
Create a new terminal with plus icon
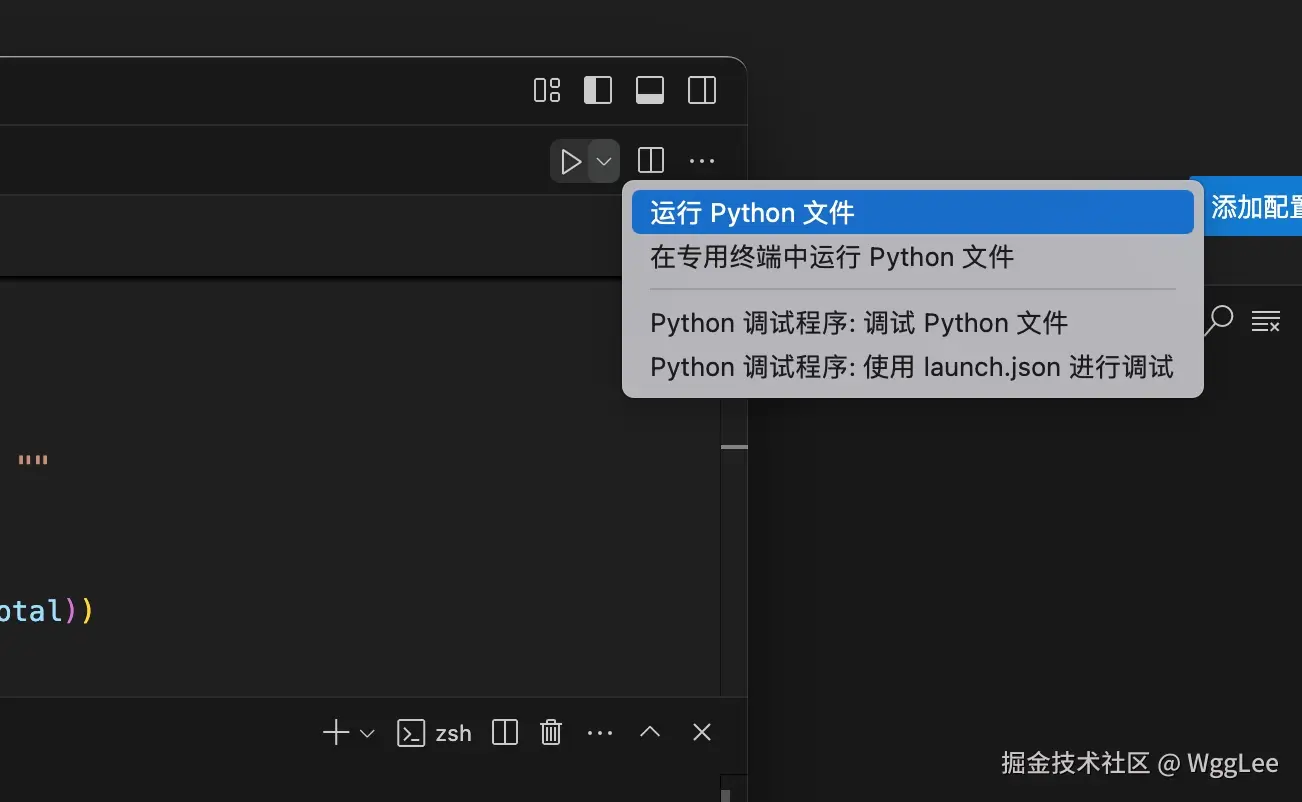coord(336,733)
